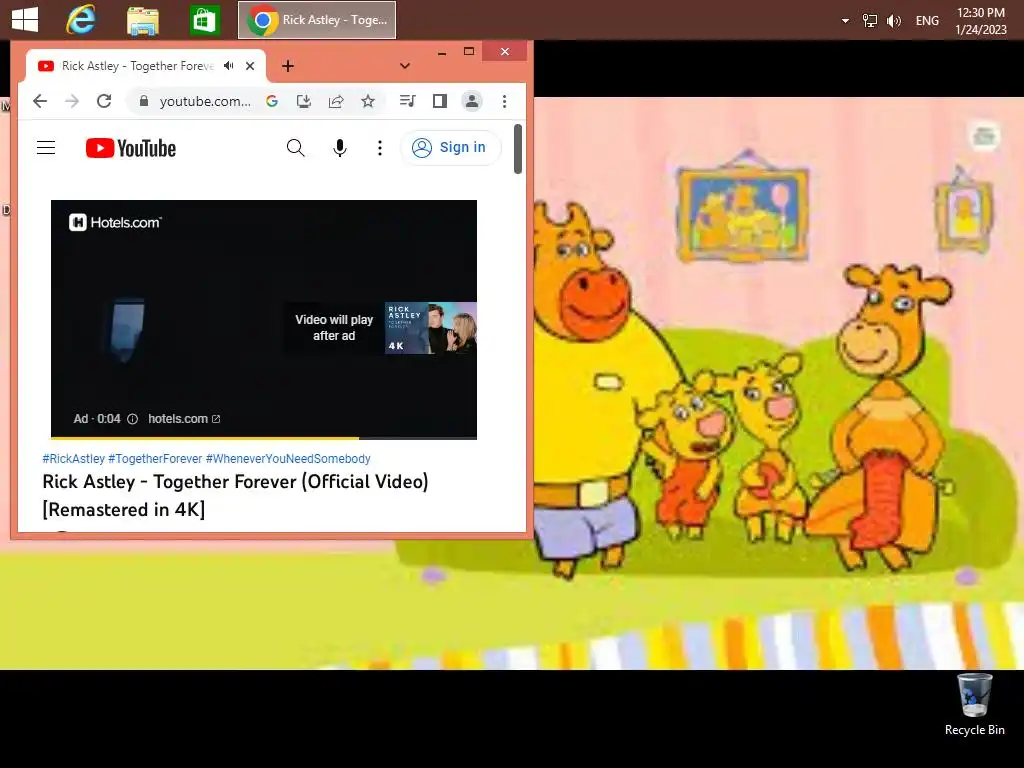This screenshot has width=1024, height=768.
Task: Go to YouTube home via logo
Action: click(x=131, y=148)
